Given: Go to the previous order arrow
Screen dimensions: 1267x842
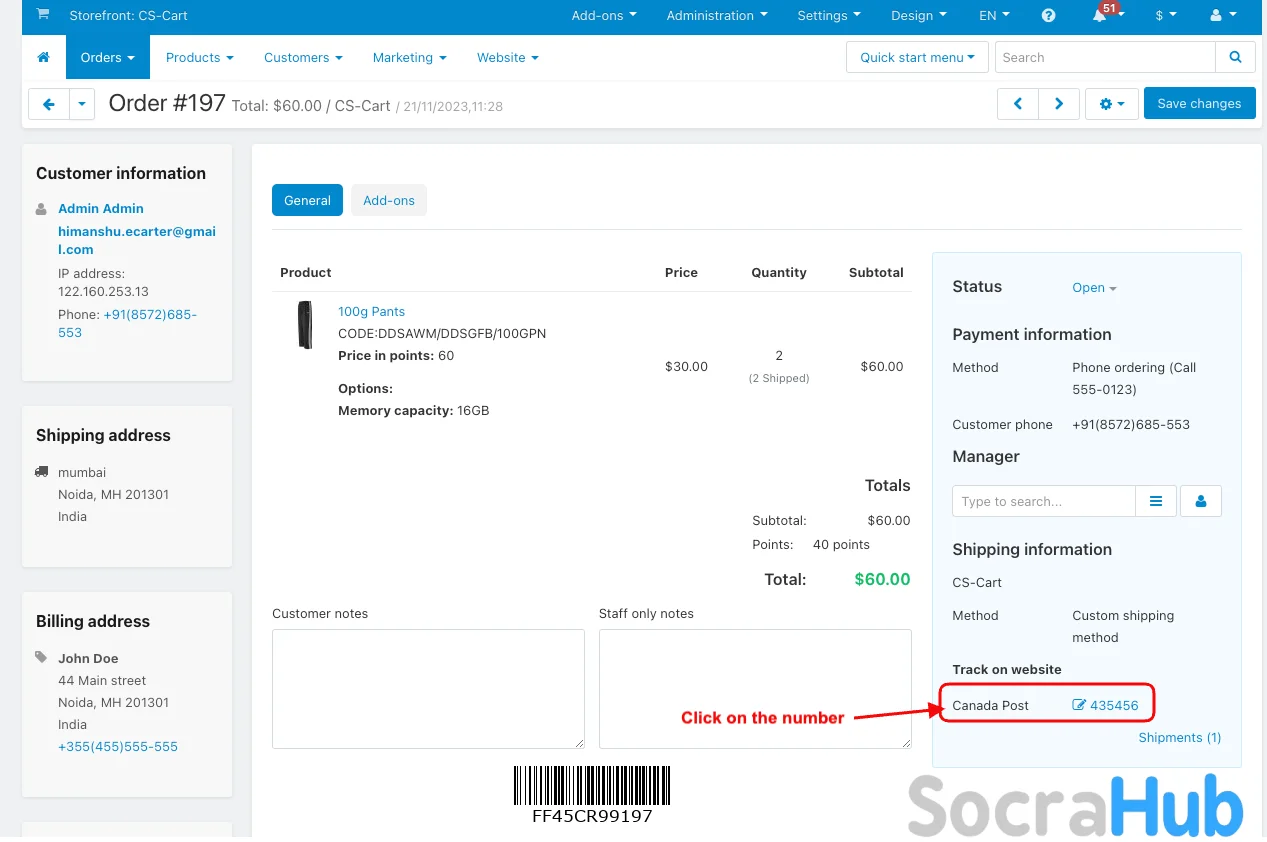Looking at the screenshot, I should click(1017, 104).
